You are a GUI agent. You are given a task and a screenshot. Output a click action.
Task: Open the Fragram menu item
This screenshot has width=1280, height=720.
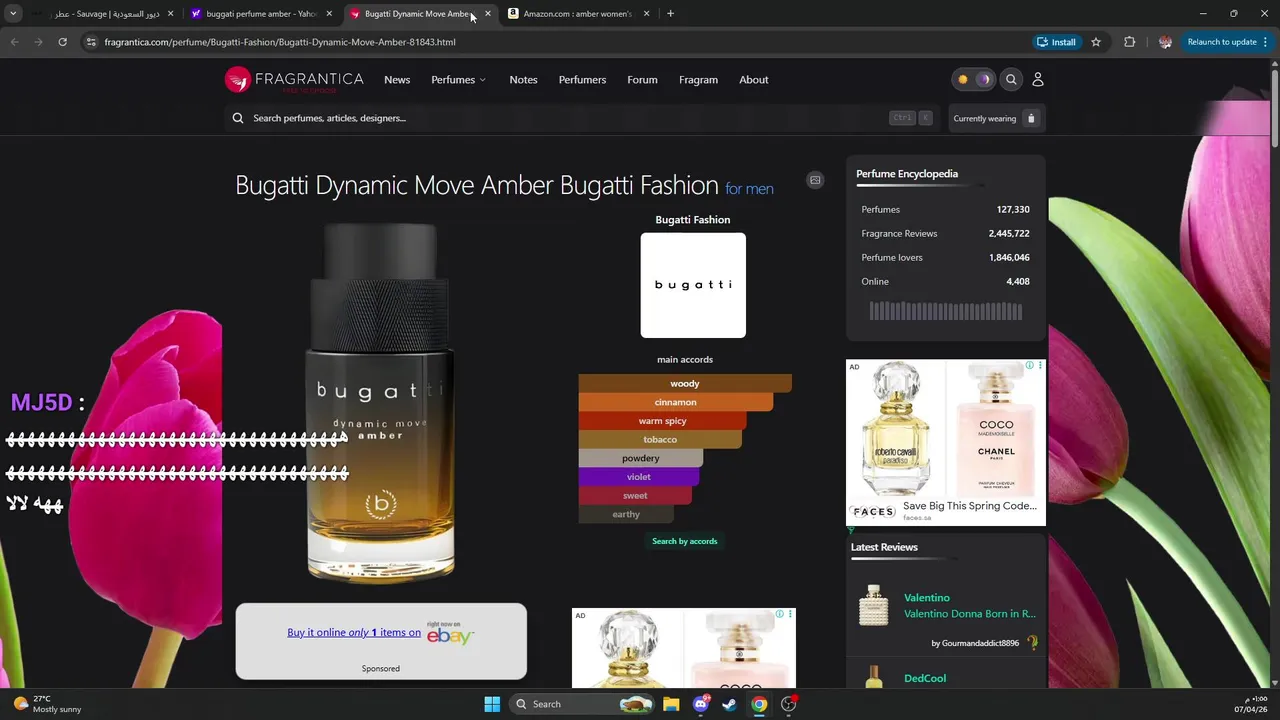pyautogui.click(x=698, y=80)
